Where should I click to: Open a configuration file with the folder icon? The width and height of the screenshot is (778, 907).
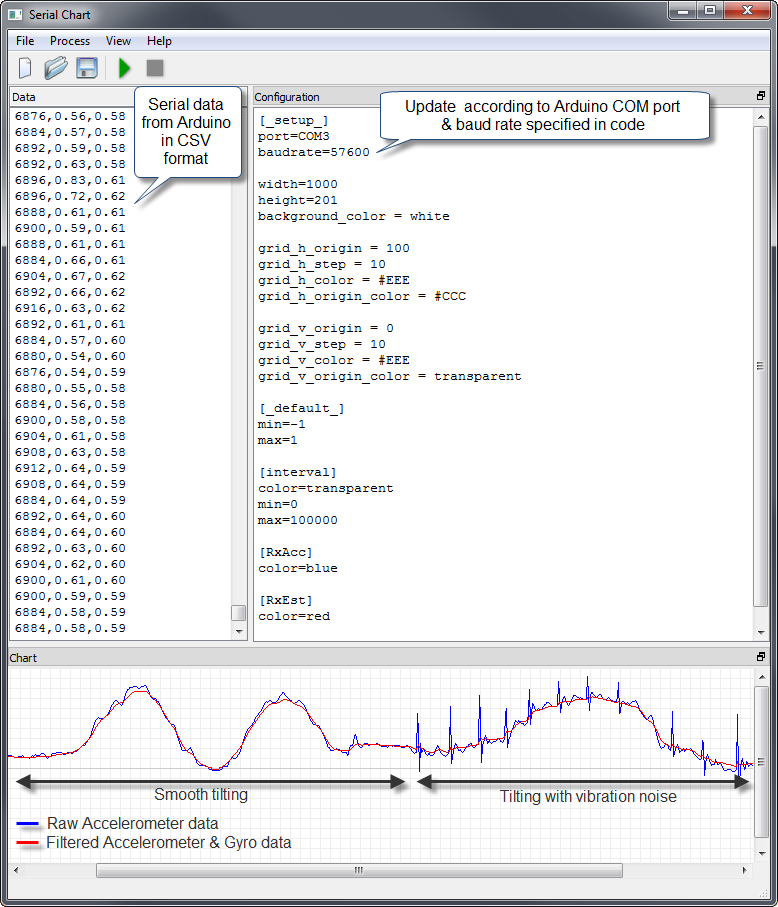[56, 68]
